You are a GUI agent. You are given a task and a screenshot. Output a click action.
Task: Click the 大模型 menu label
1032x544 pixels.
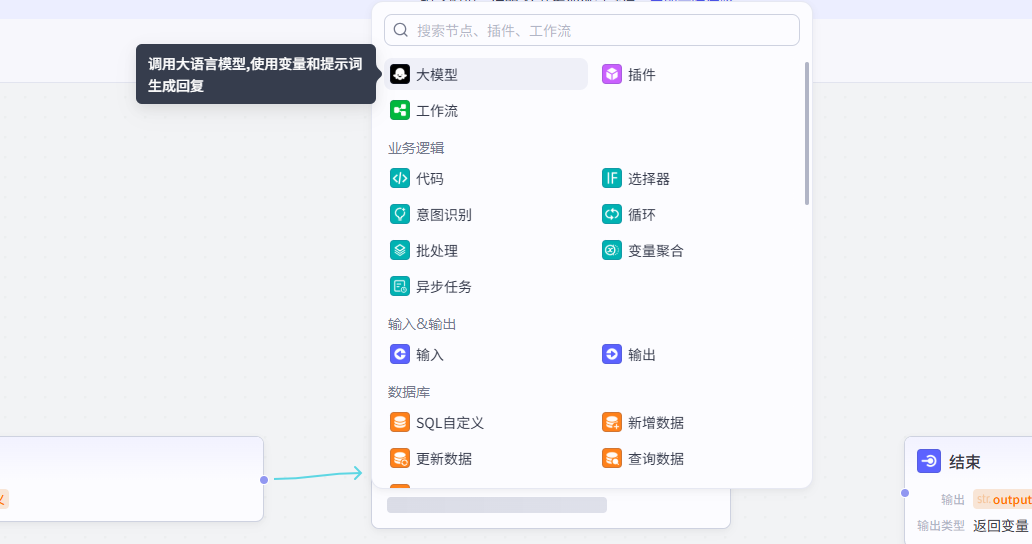click(437, 75)
